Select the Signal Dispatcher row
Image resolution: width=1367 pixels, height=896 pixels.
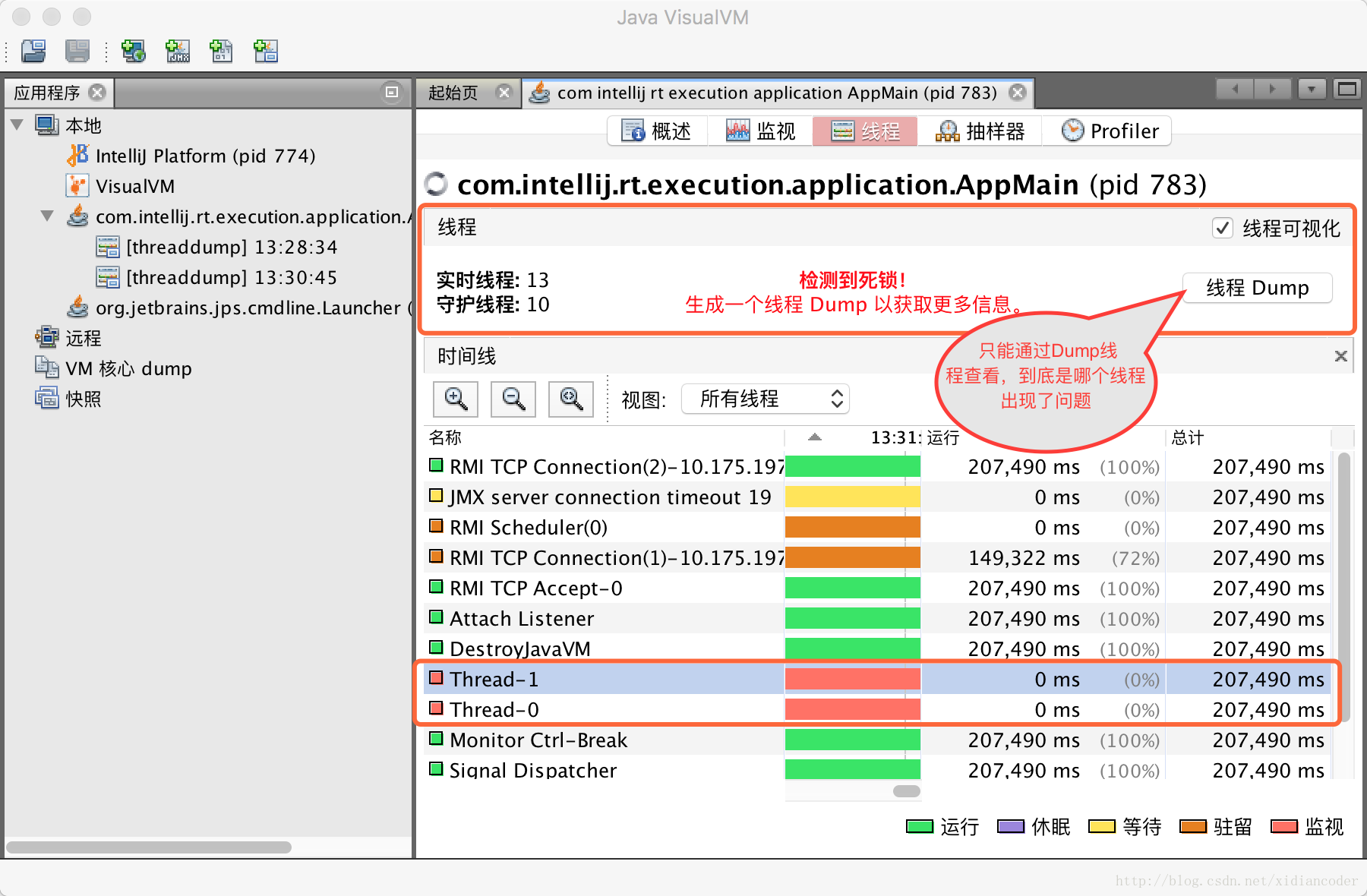877,768
